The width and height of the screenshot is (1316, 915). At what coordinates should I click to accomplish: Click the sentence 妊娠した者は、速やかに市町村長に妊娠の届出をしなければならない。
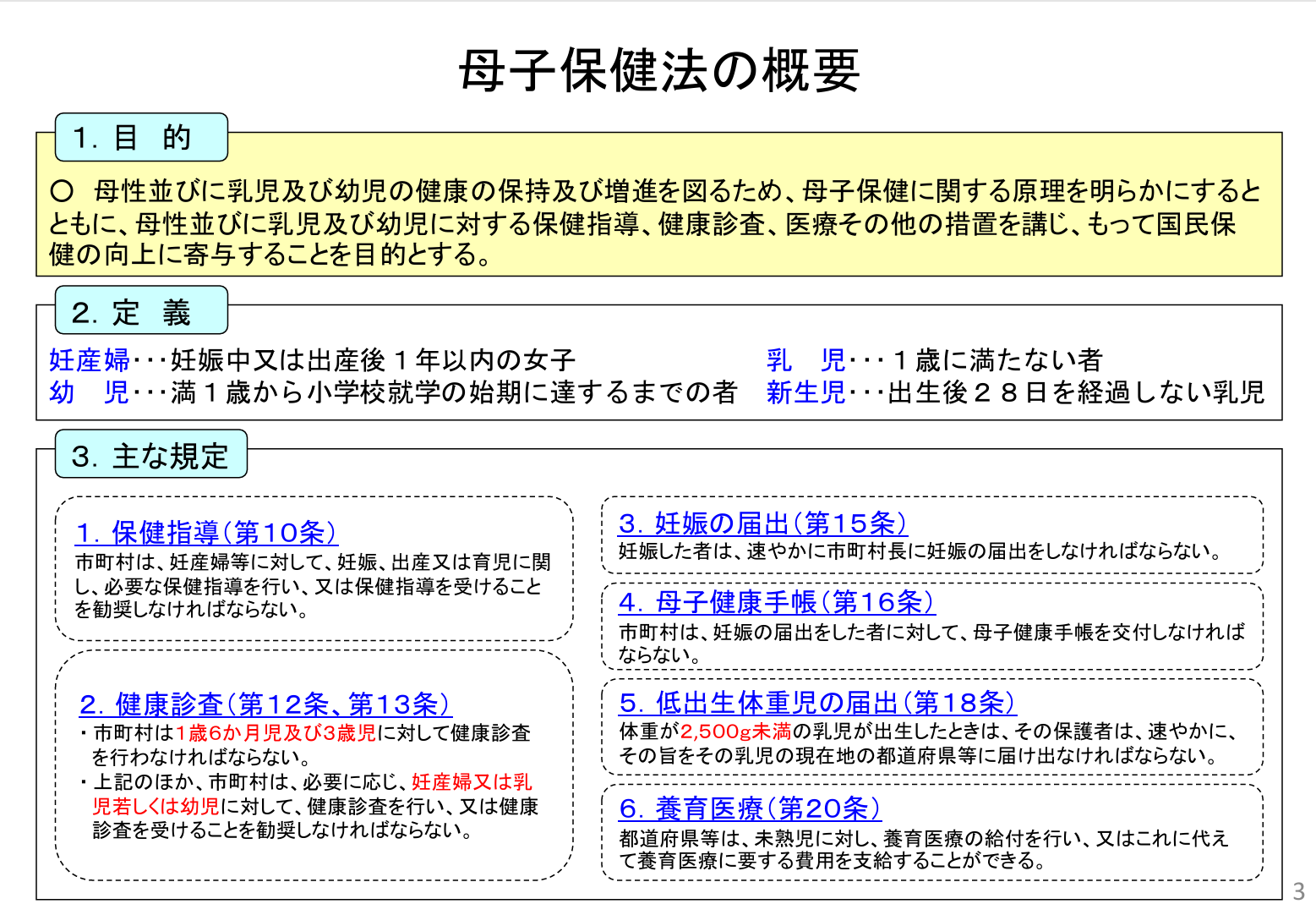click(x=921, y=551)
